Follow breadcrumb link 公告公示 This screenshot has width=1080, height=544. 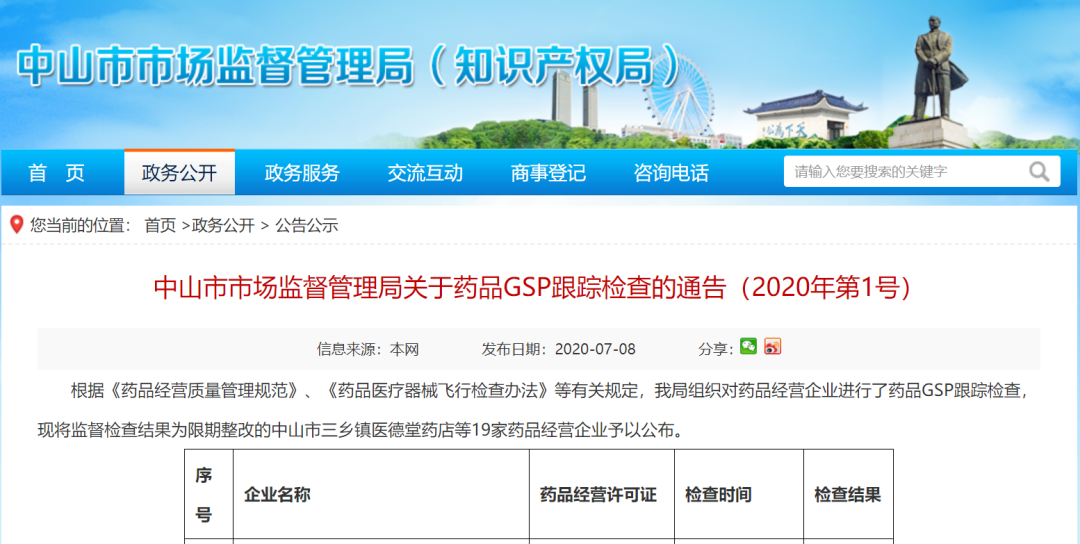[307, 225]
